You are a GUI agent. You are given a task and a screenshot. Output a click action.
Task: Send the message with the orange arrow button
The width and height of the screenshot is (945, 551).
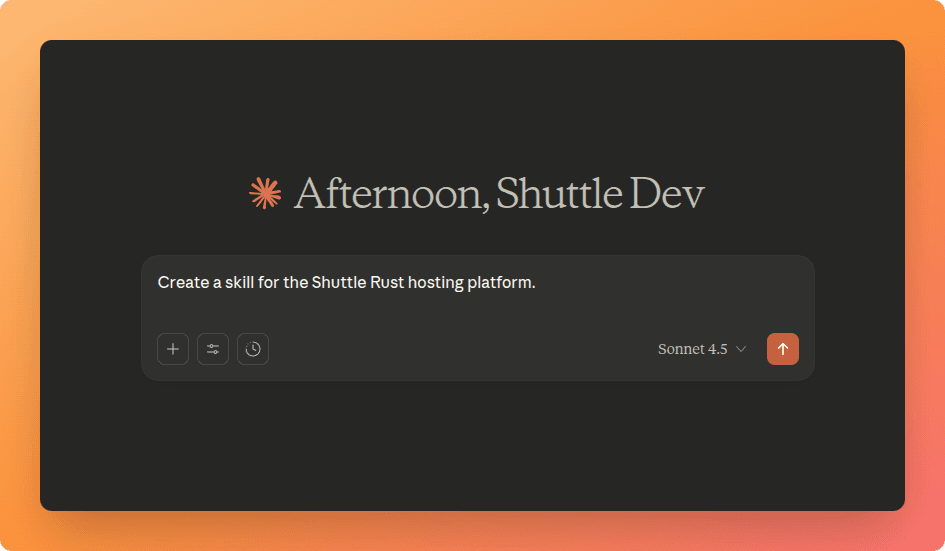[x=783, y=349]
